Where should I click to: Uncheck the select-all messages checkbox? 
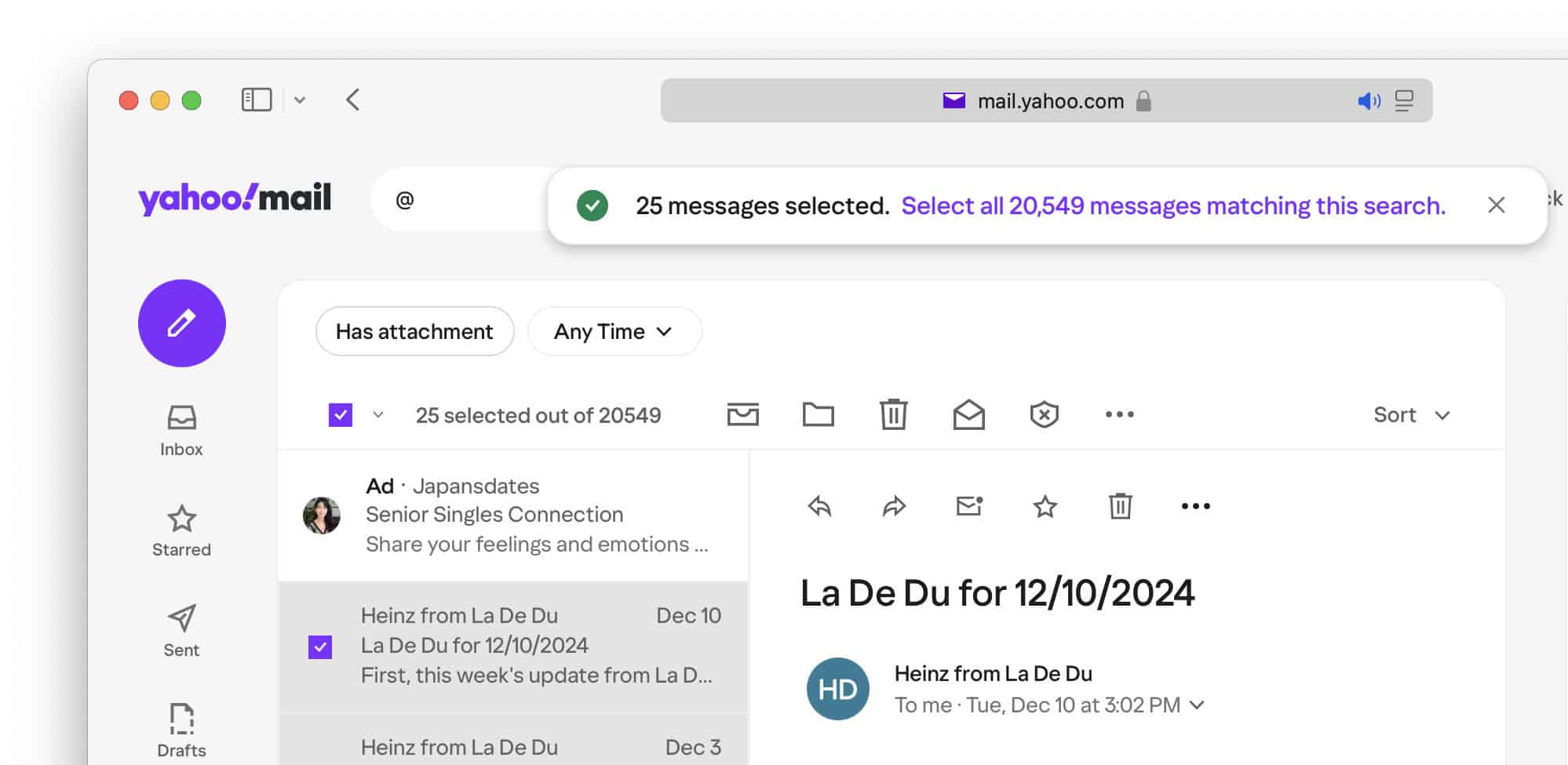[341, 415]
